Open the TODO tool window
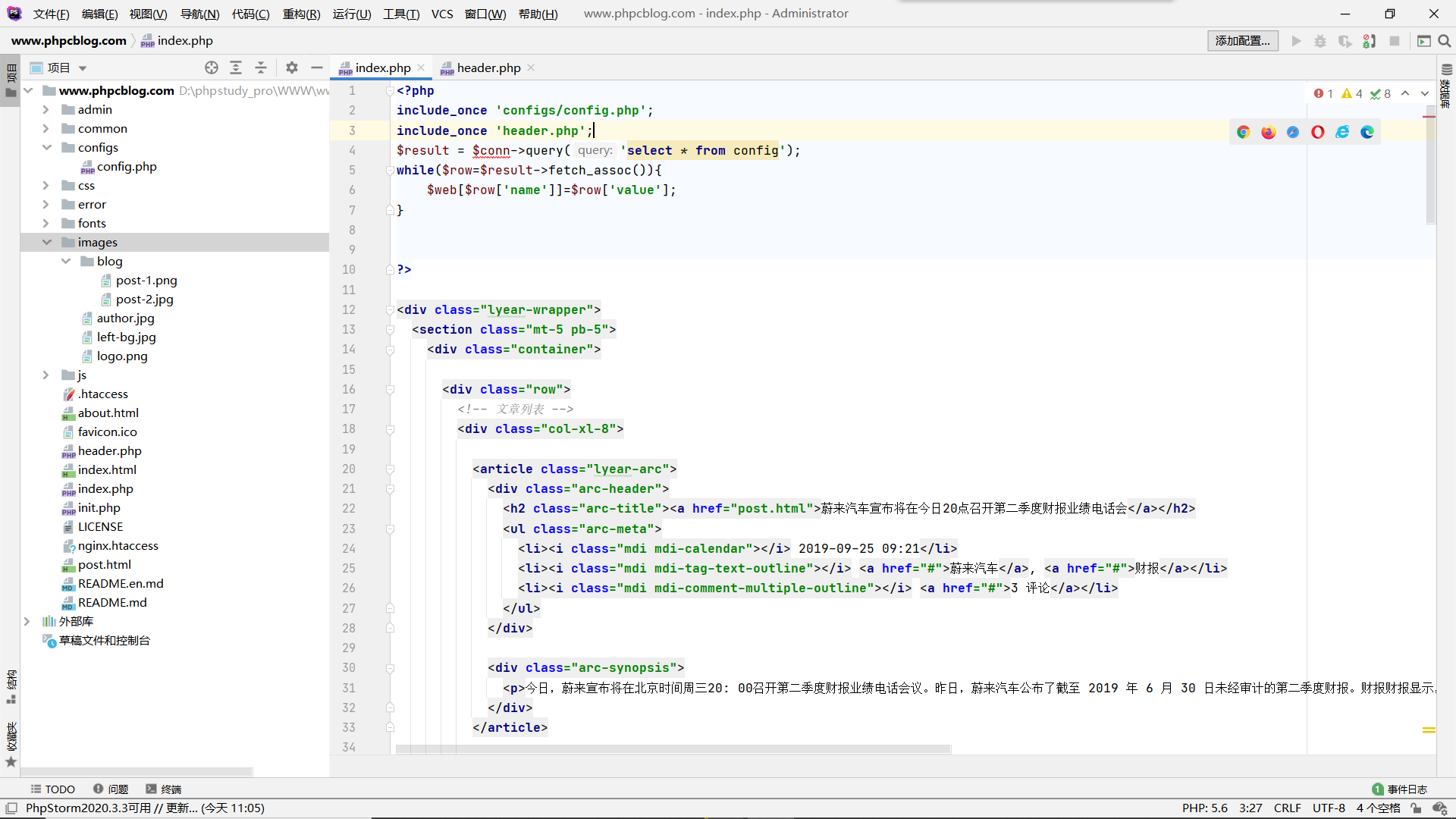 tap(53, 789)
